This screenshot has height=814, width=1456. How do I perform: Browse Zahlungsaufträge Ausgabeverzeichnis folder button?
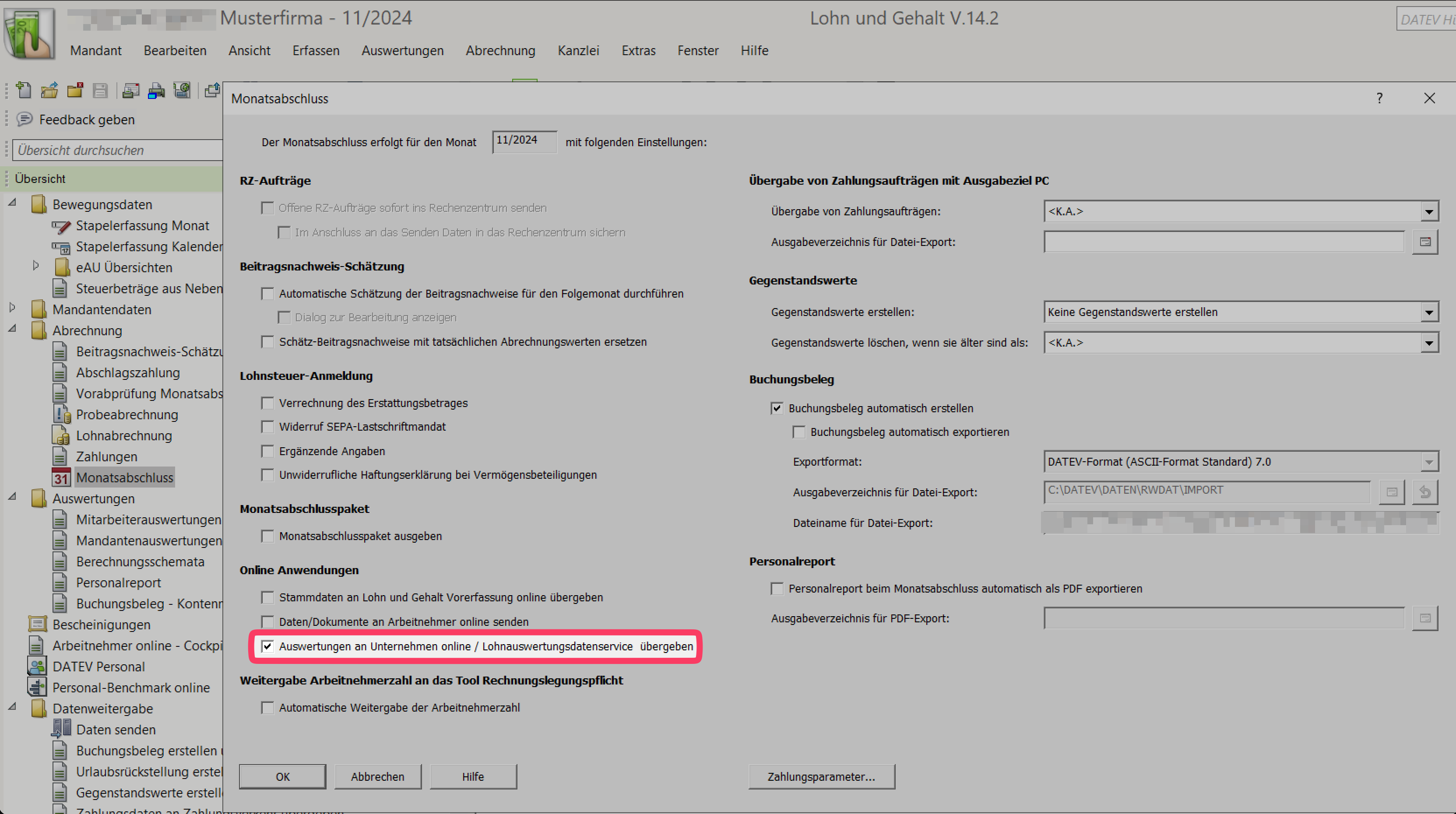1425,242
